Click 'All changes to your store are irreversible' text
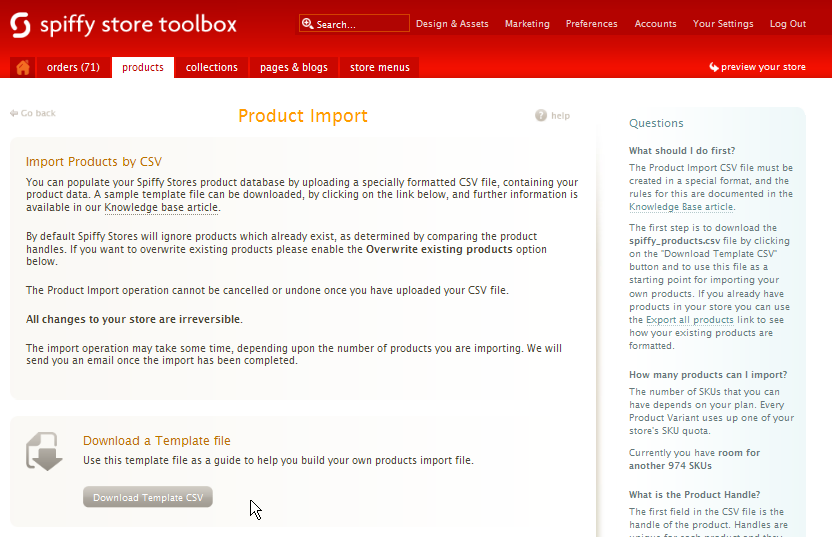 click(x=133, y=319)
